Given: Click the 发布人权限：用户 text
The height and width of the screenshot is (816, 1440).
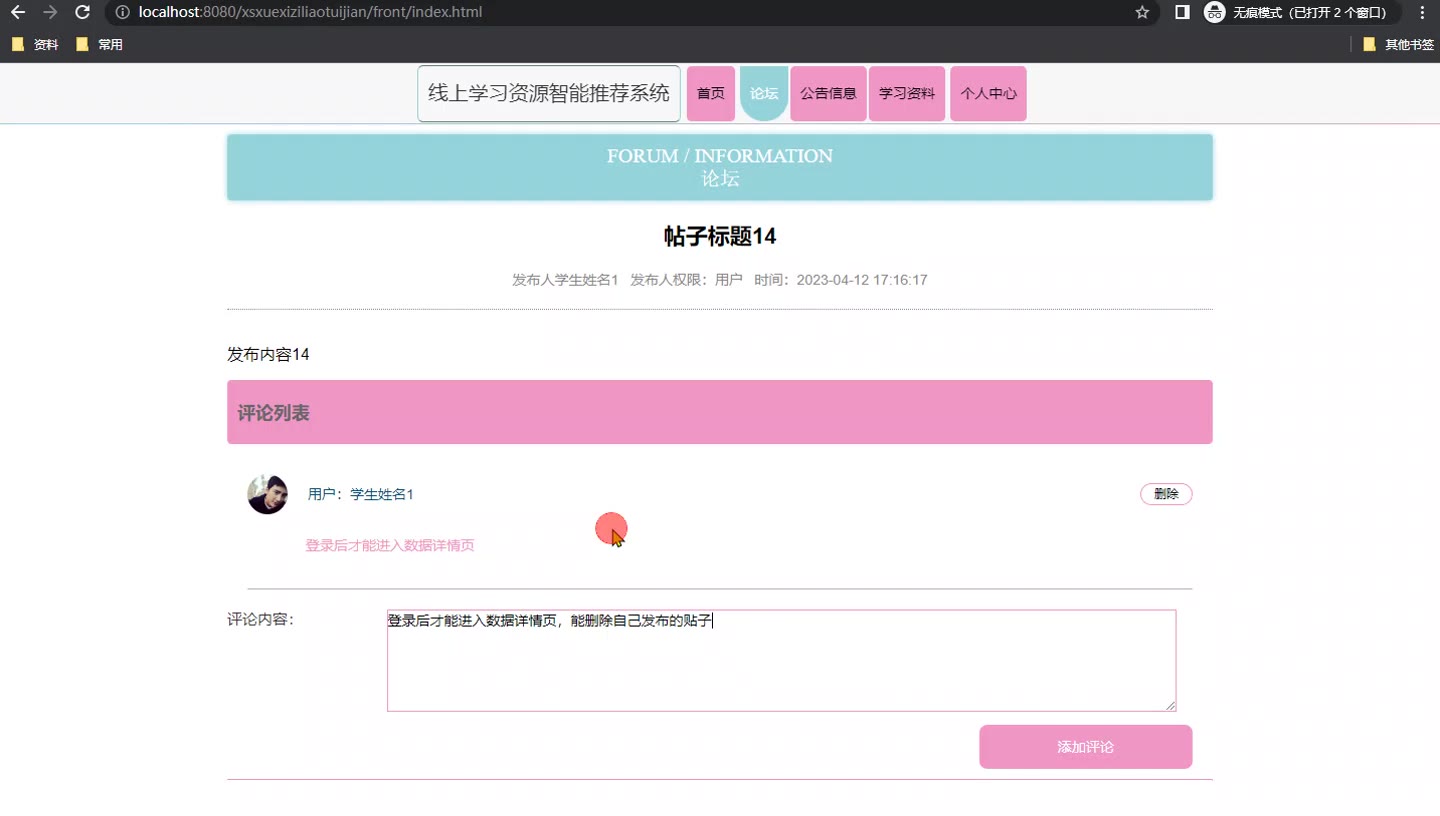Looking at the screenshot, I should [x=686, y=280].
